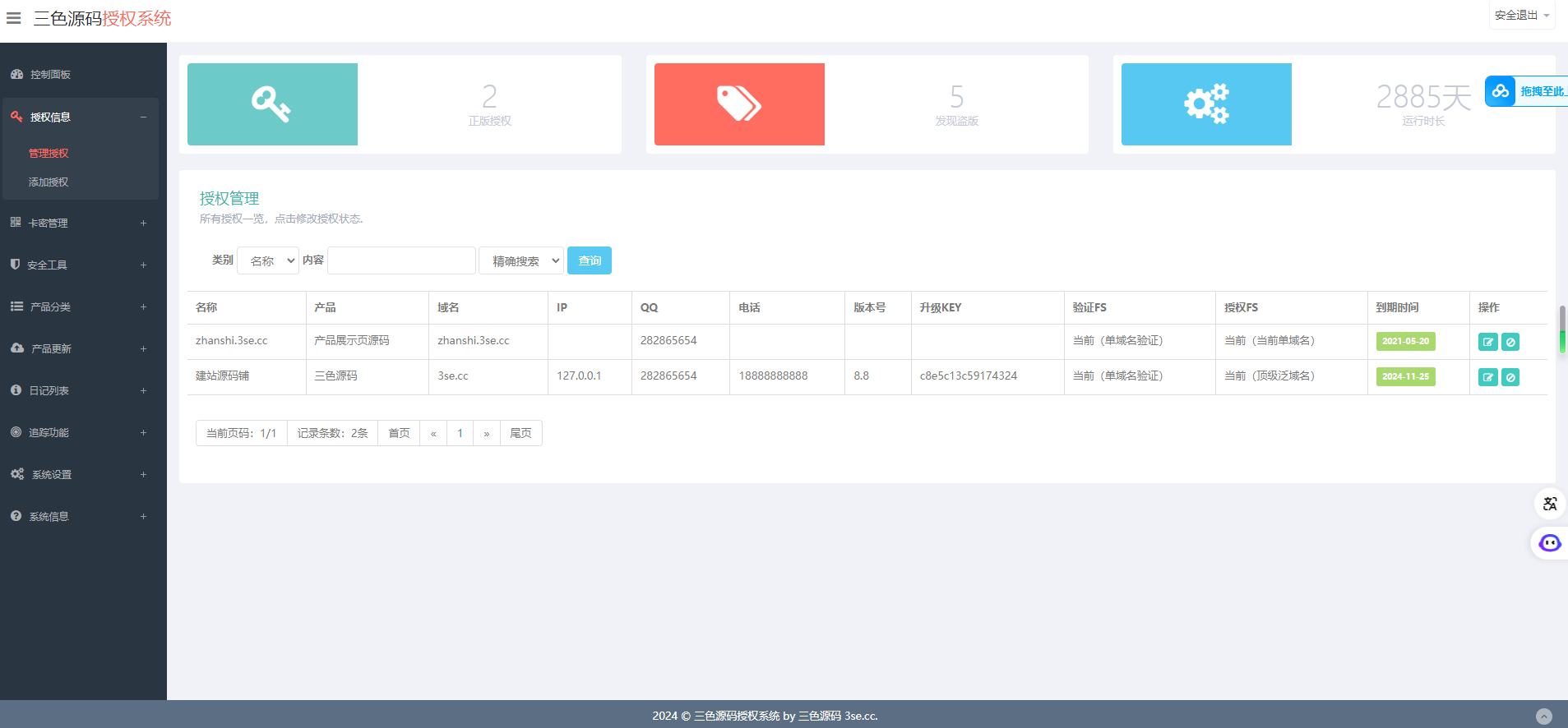The image size is (1568, 728).
Task: Block the 建站源码铺 authorization row
Action: [1510, 377]
